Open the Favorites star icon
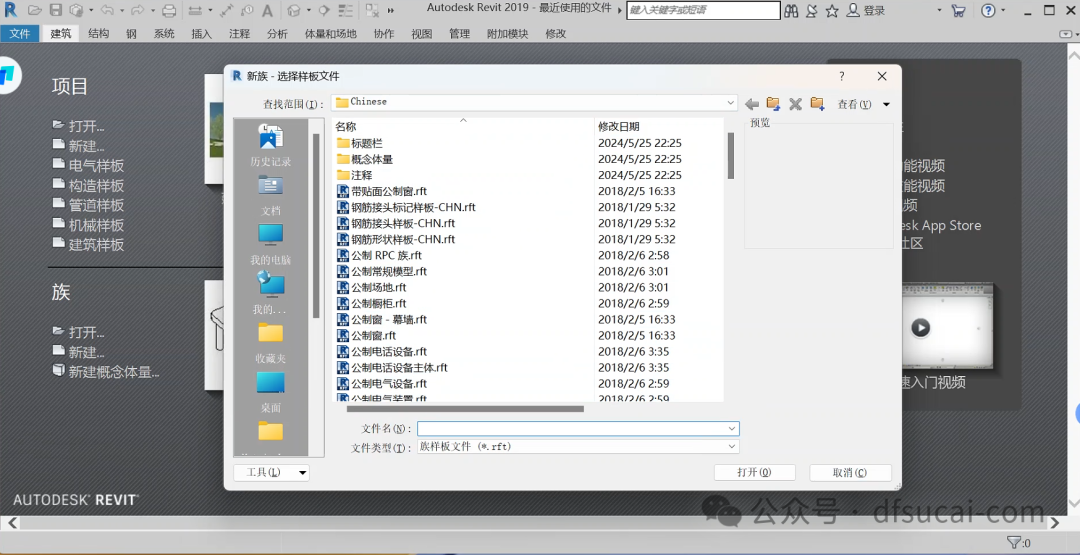The width and height of the screenshot is (1080, 555). (x=832, y=10)
